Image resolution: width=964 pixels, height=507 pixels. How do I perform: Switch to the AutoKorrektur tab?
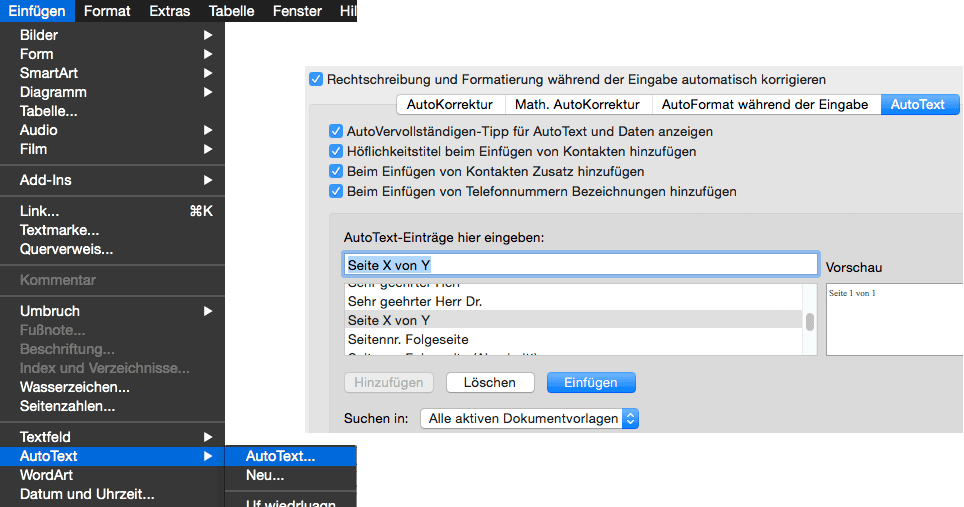point(449,104)
